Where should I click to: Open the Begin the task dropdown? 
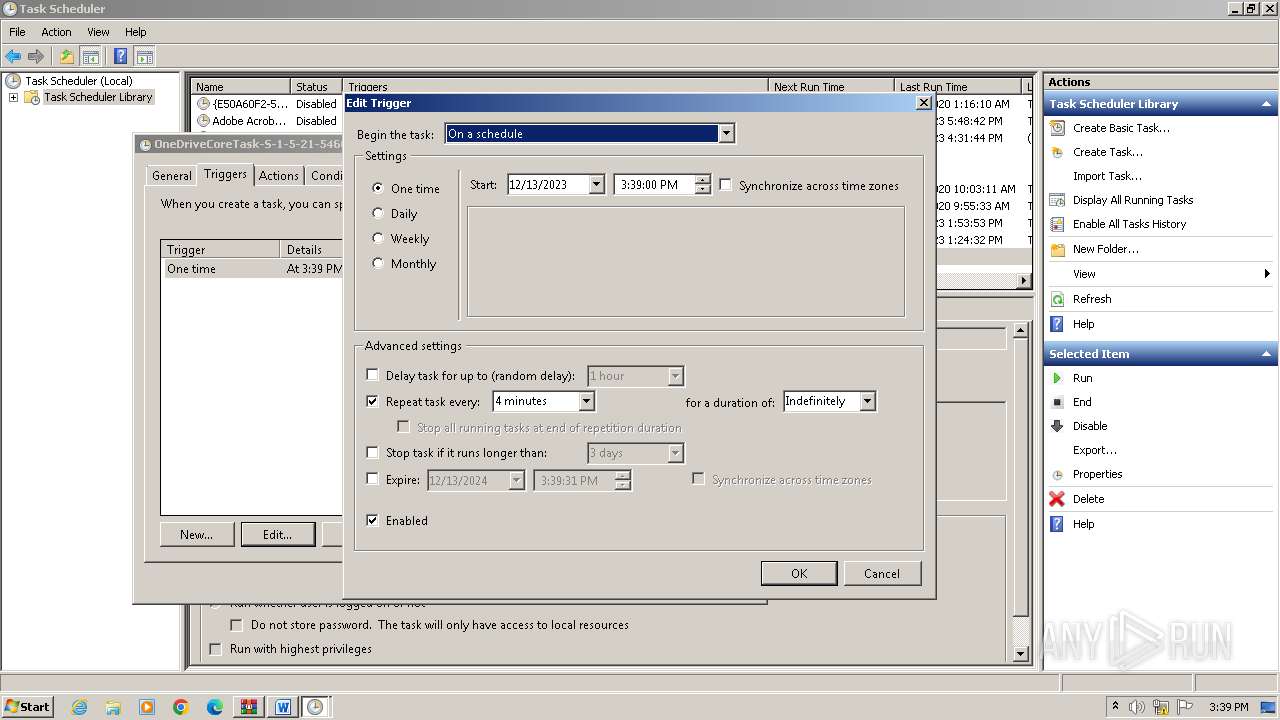tap(727, 133)
